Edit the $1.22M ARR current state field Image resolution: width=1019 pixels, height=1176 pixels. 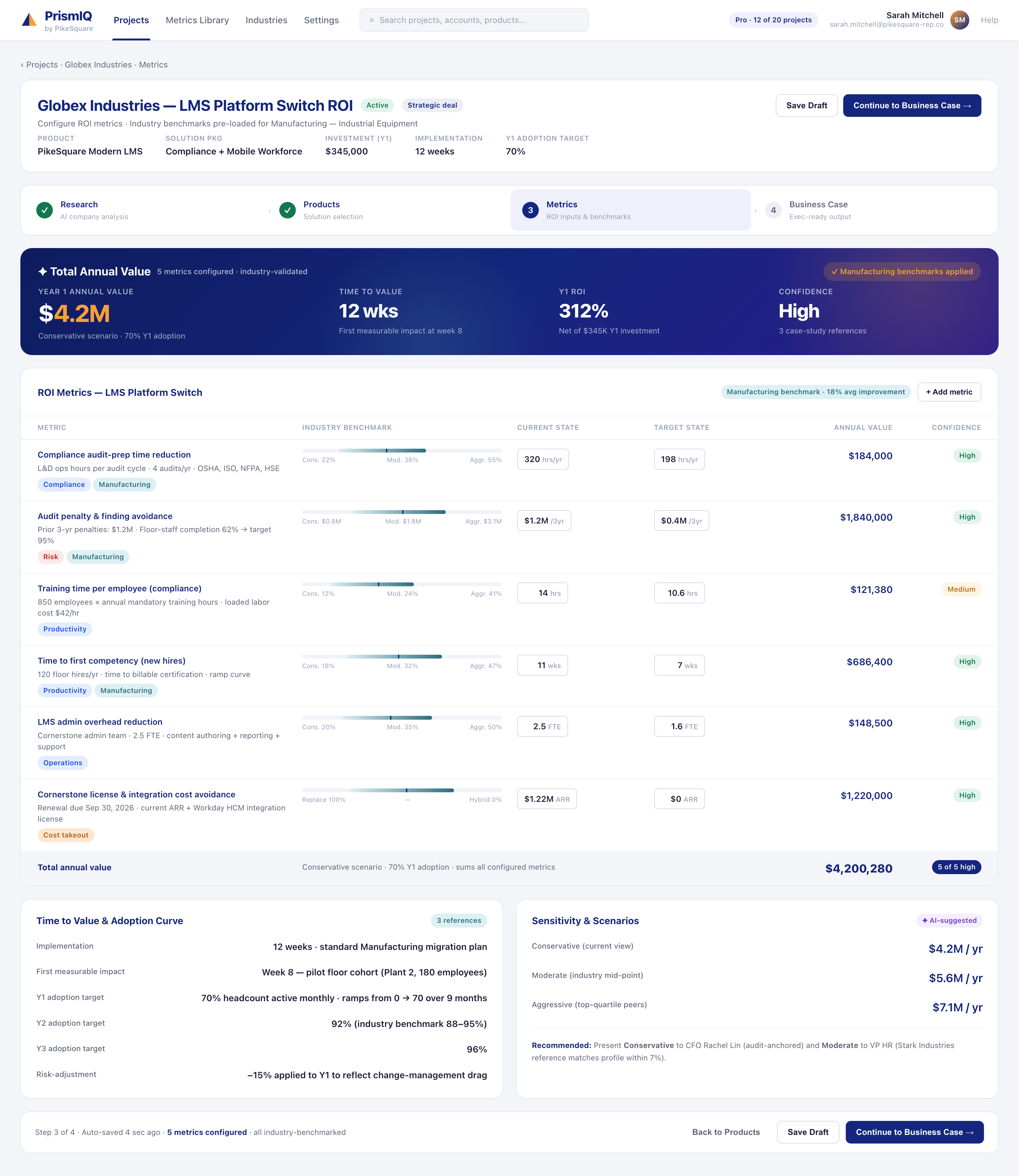click(546, 799)
